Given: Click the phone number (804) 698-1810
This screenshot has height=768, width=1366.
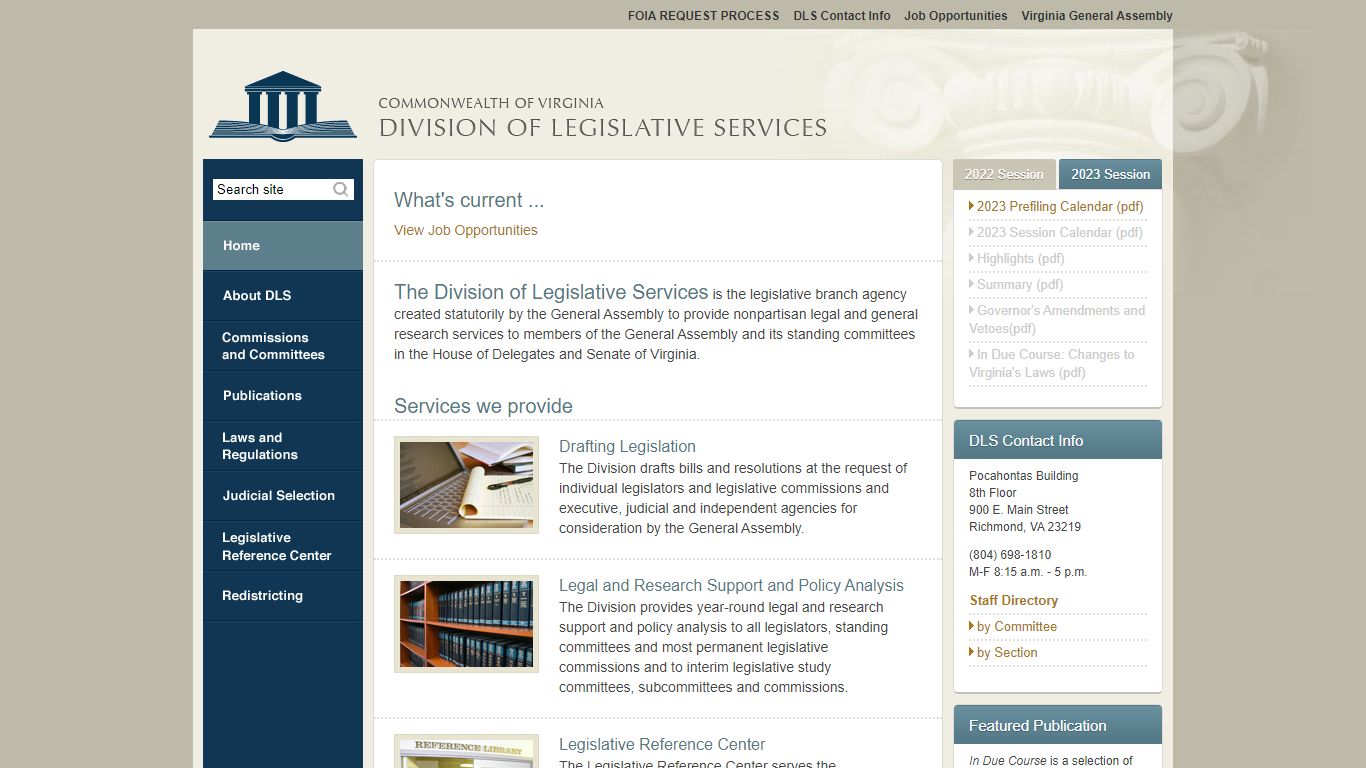Looking at the screenshot, I should 1010,555.
